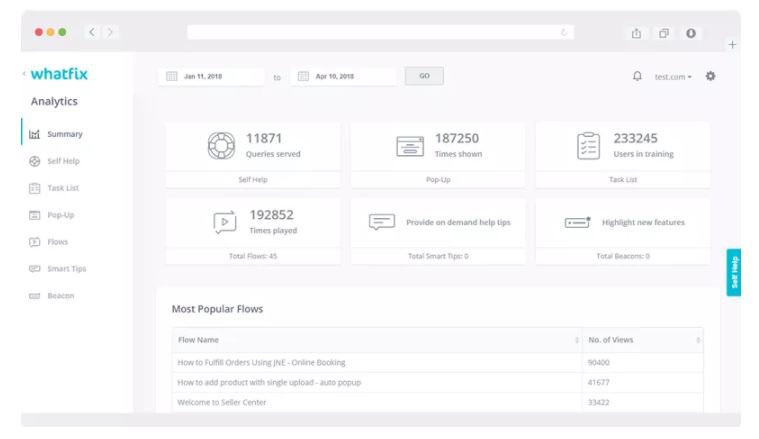Viewport: 759px width, 439px height.
Task: Open Smart Tips sidebar section
Action: click(66, 269)
